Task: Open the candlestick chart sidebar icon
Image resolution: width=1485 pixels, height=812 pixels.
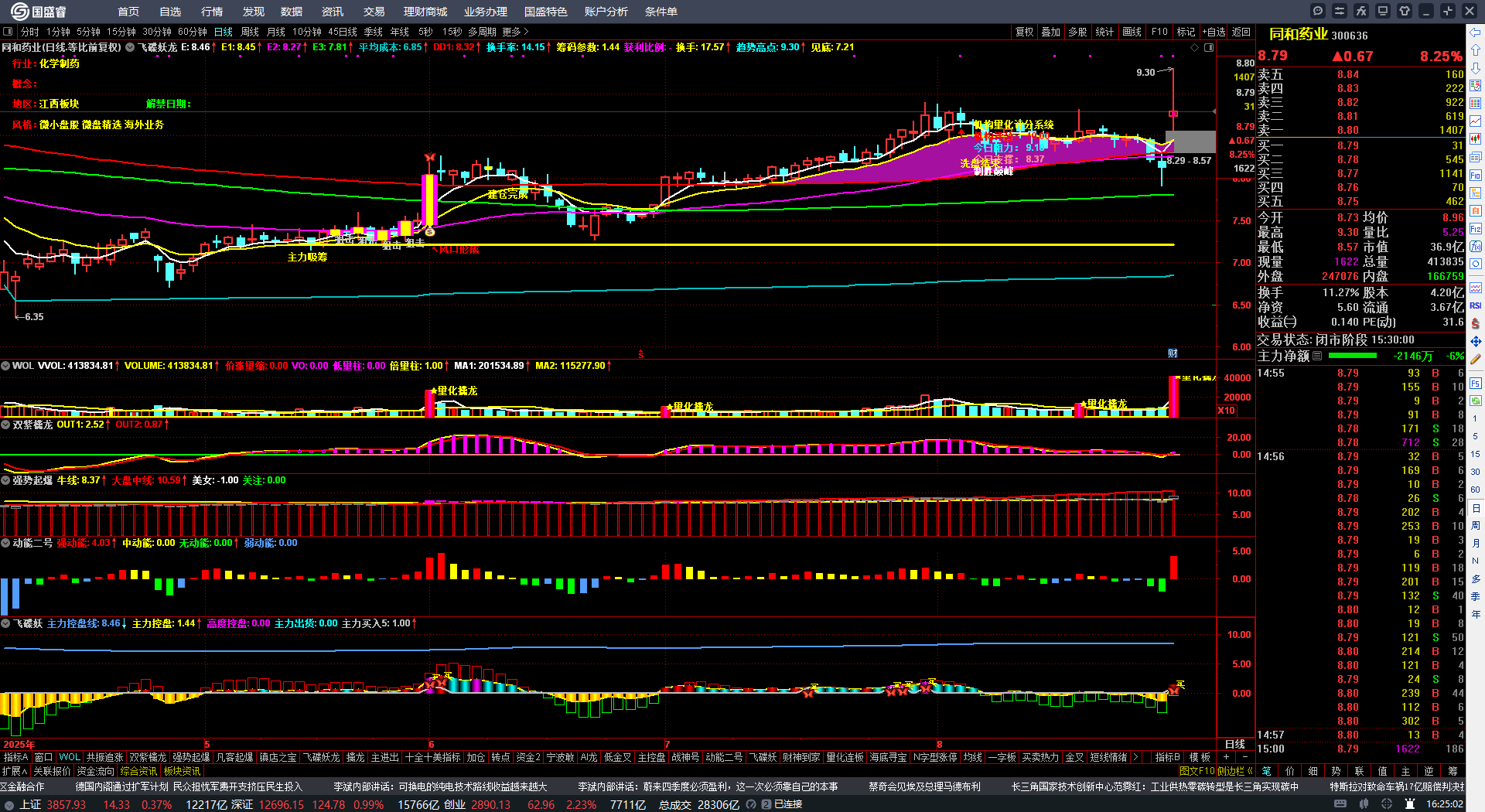Action: click(x=1476, y=139)
